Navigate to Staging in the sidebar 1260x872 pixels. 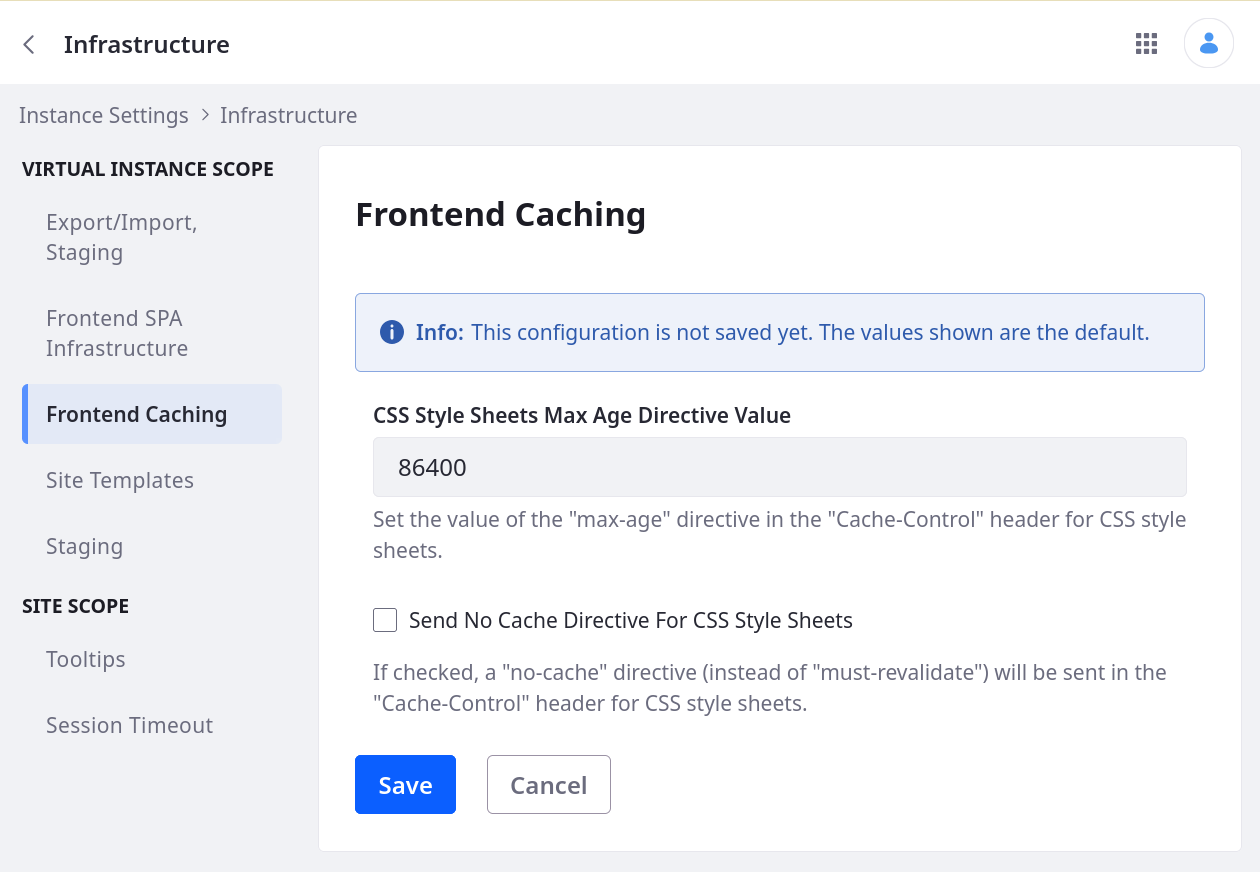tap(85, 546)
